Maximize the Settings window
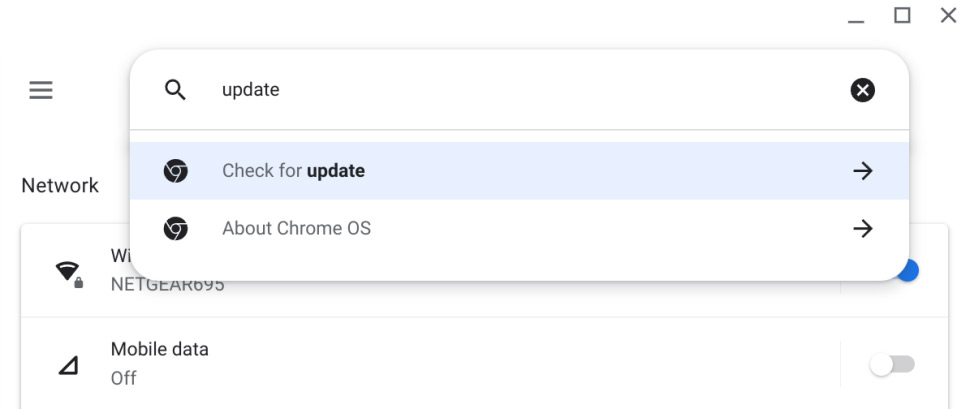The height and width of the screenshot is (409, 970). coord(902,15)
